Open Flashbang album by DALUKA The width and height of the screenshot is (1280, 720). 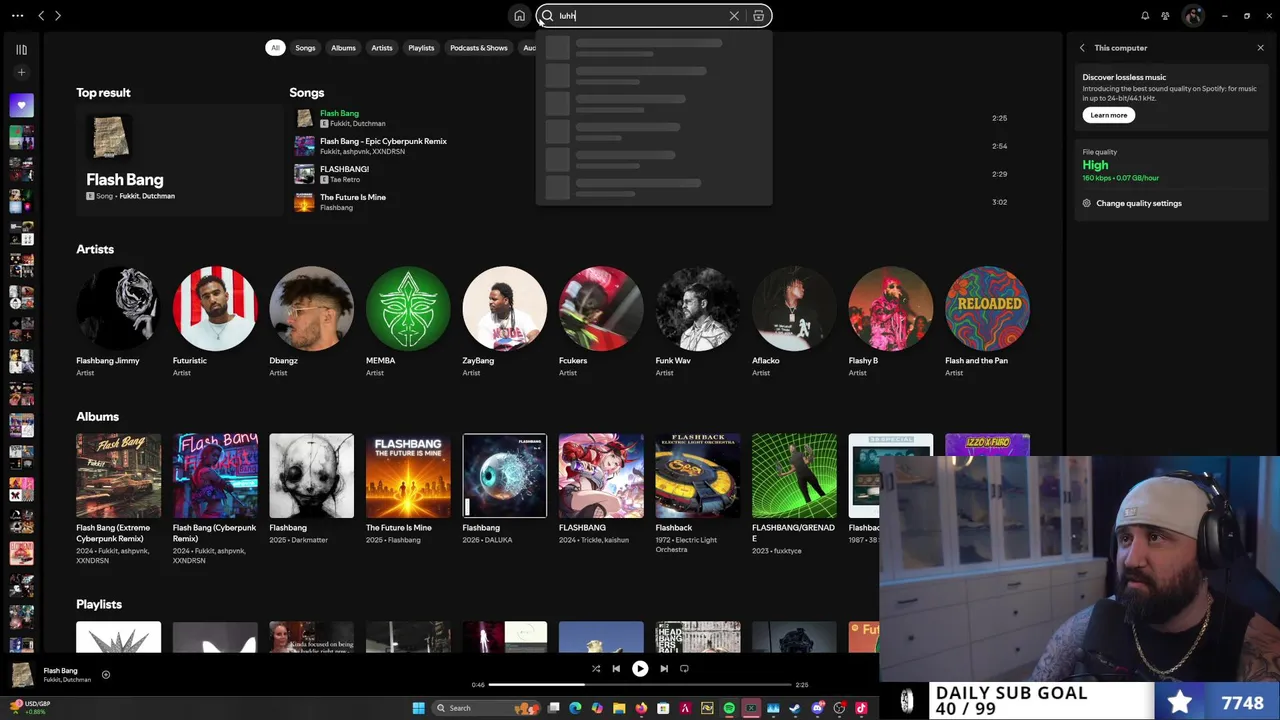coord(505,490)
